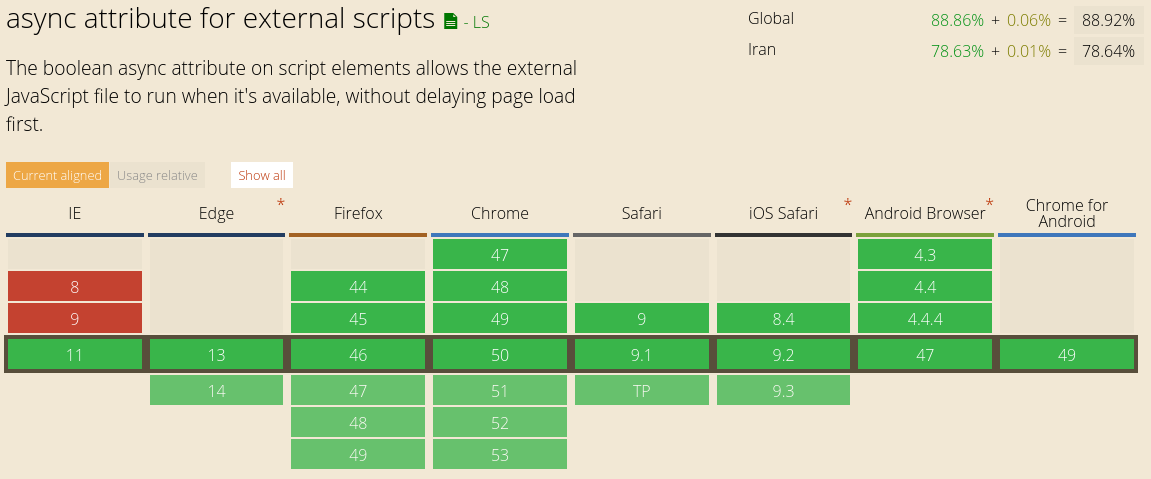Select the Safari 9.1 cell
This screenshot has height=479, width=1151.
pyautogui.click(x=642, y=354)
